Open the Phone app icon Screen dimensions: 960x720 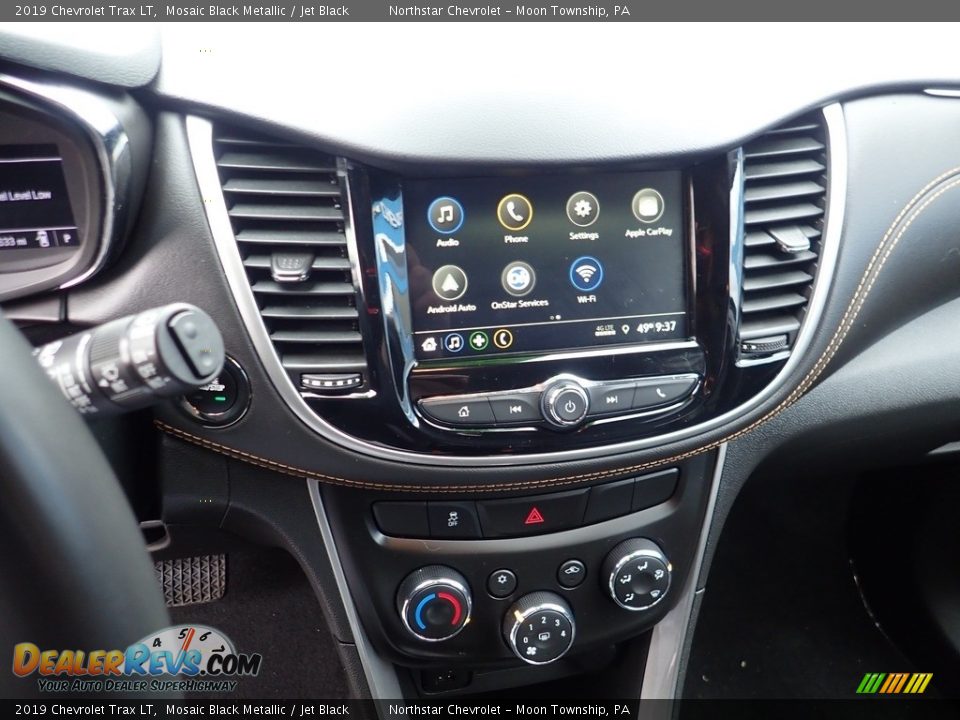click(515, 212)
